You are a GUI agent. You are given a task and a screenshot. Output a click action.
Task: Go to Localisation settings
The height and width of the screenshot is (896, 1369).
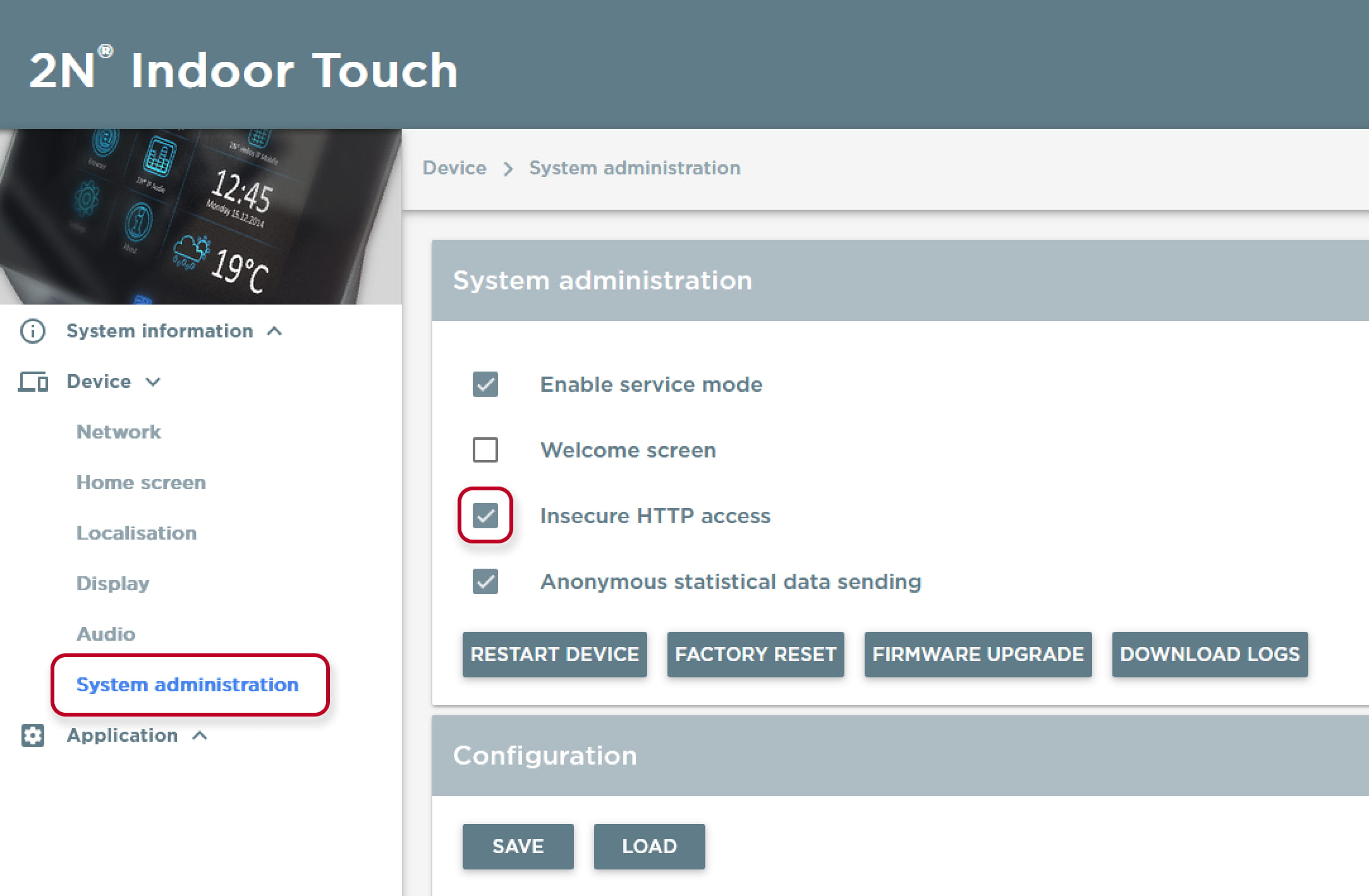[x=137, y=533]
